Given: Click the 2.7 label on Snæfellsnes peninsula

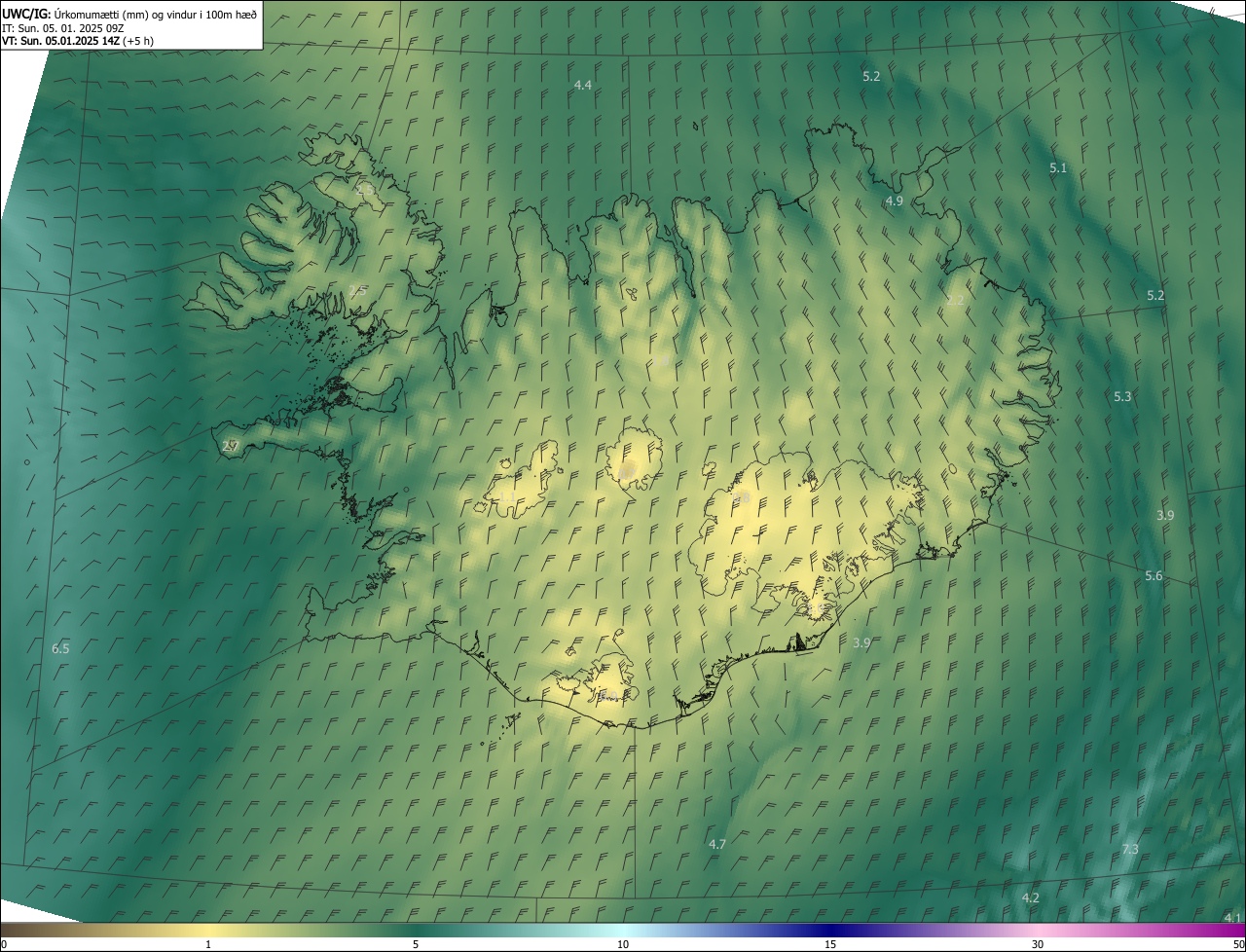Looking at the screenshot, I should [231, 446].
